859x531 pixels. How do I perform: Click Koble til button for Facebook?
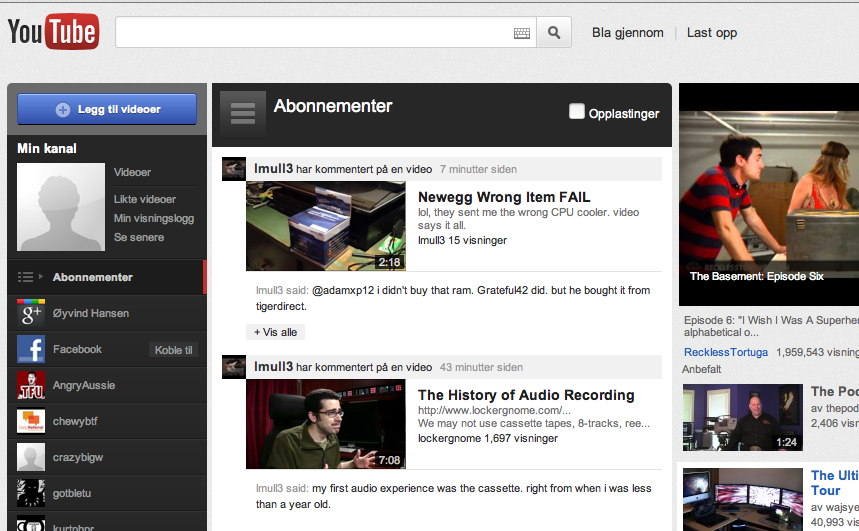pyautogui.click(x=173, y=350)
